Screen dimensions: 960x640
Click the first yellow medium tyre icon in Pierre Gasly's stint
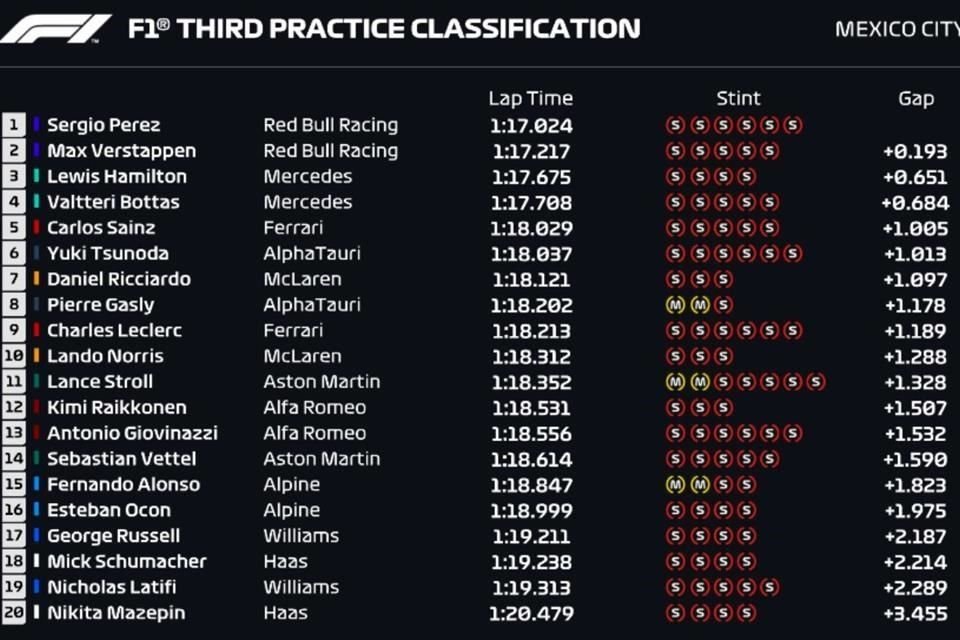(x=675, y=305)
